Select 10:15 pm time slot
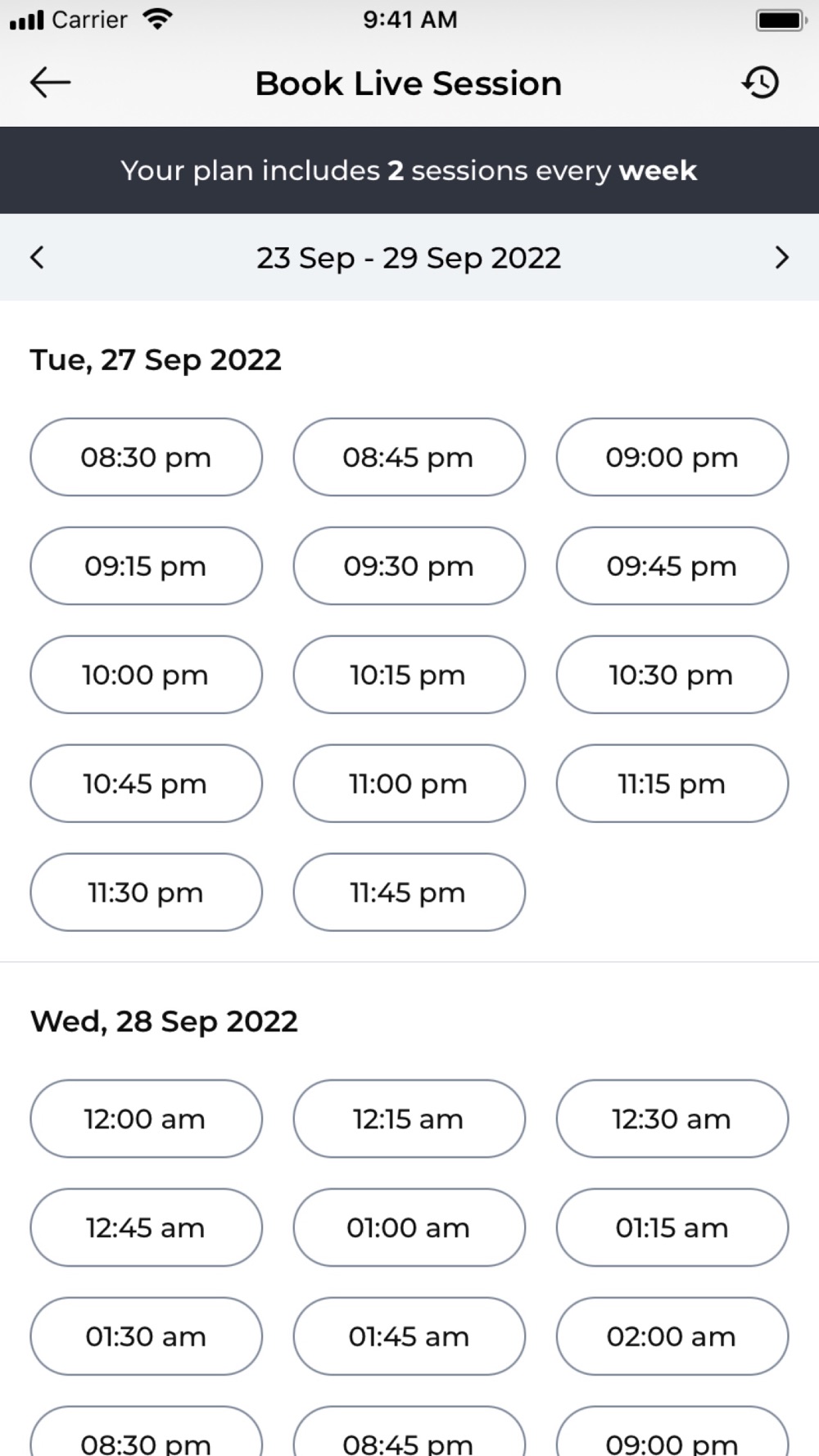Screen dimensions: 819x1456 (x=409, y=675)
